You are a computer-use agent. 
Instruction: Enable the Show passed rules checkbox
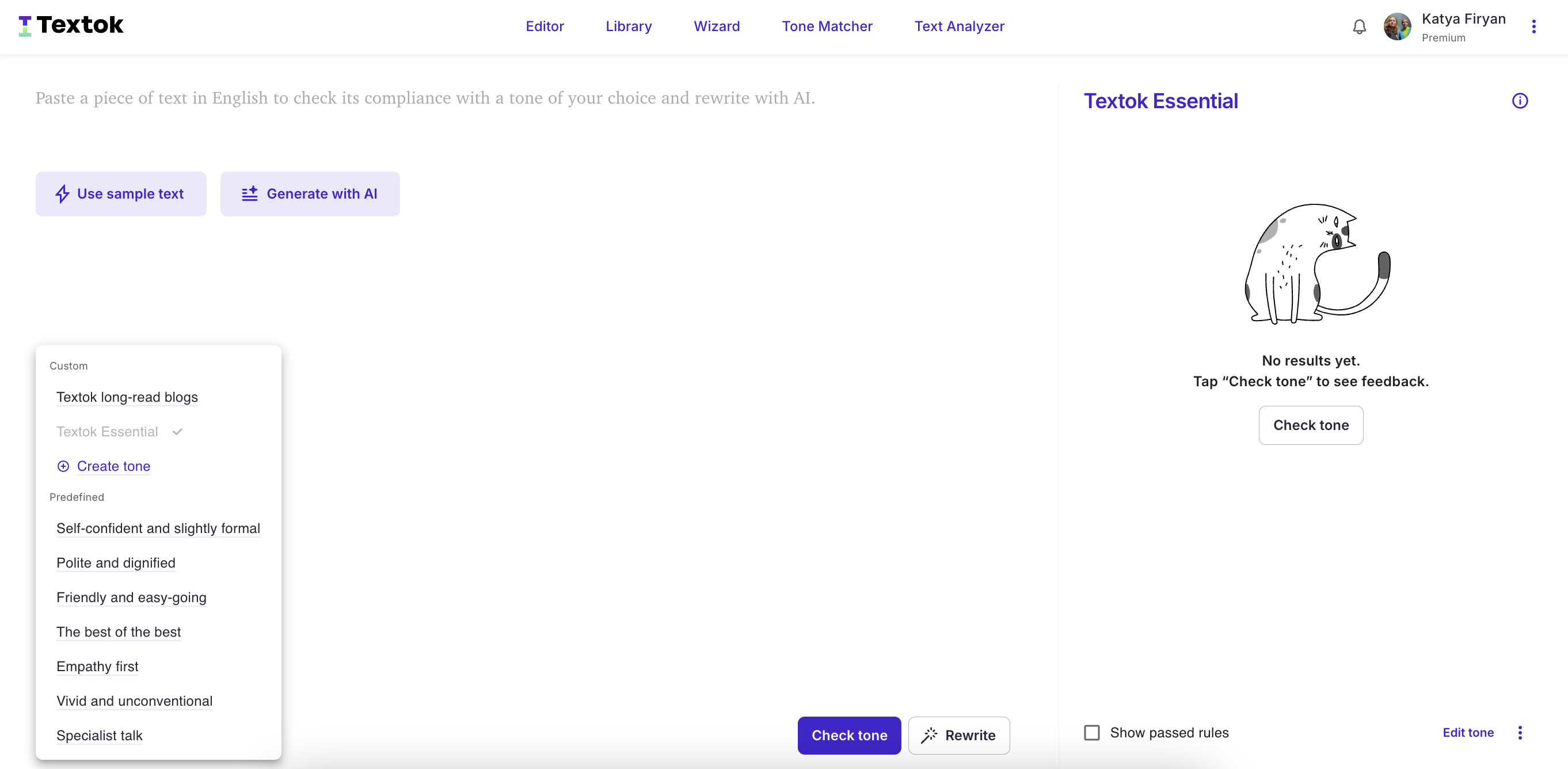click(1091, 733)
